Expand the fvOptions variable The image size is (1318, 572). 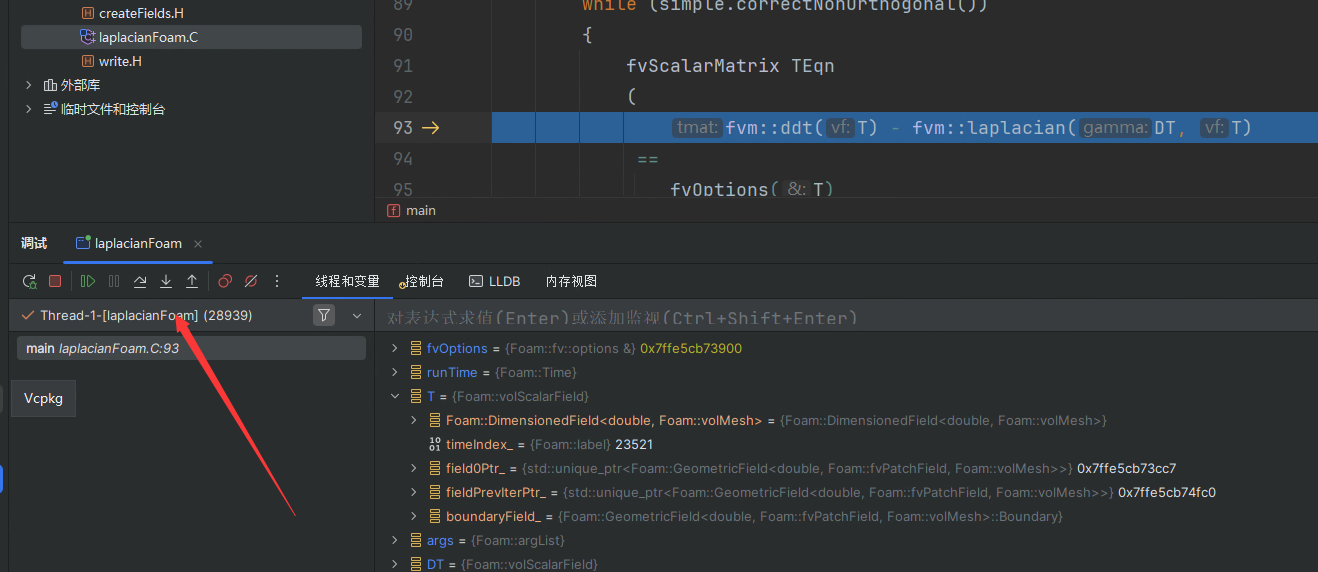(x=396, y=349)
